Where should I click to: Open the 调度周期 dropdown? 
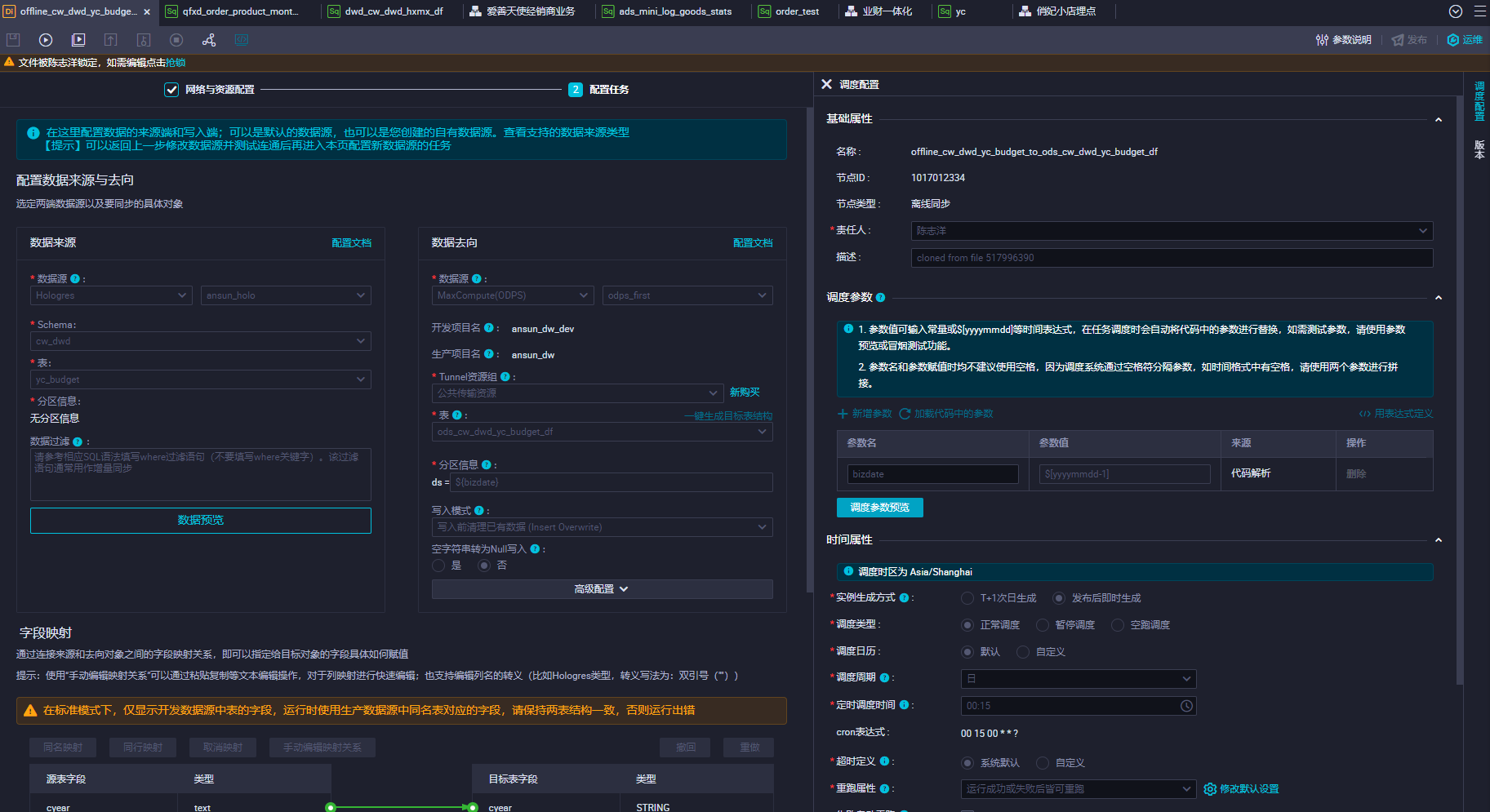pos(1079,679)
